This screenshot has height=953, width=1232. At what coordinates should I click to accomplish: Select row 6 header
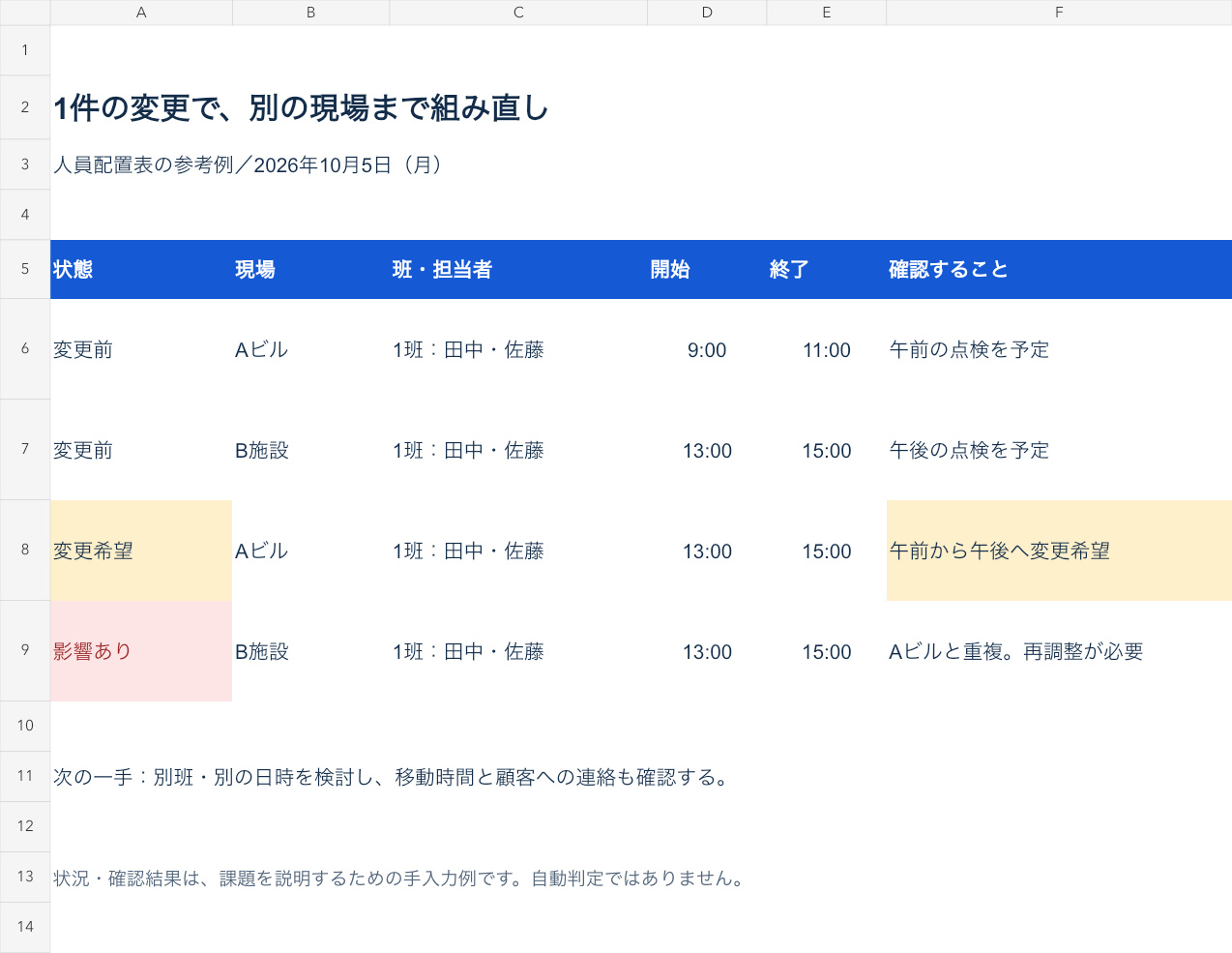coord(25,349)
